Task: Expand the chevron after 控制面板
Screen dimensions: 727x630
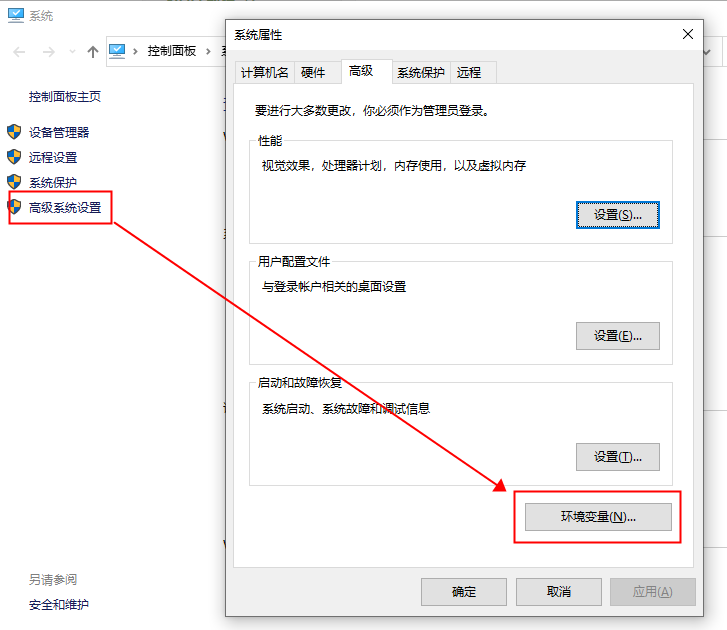Action: [x=208, y=51]
